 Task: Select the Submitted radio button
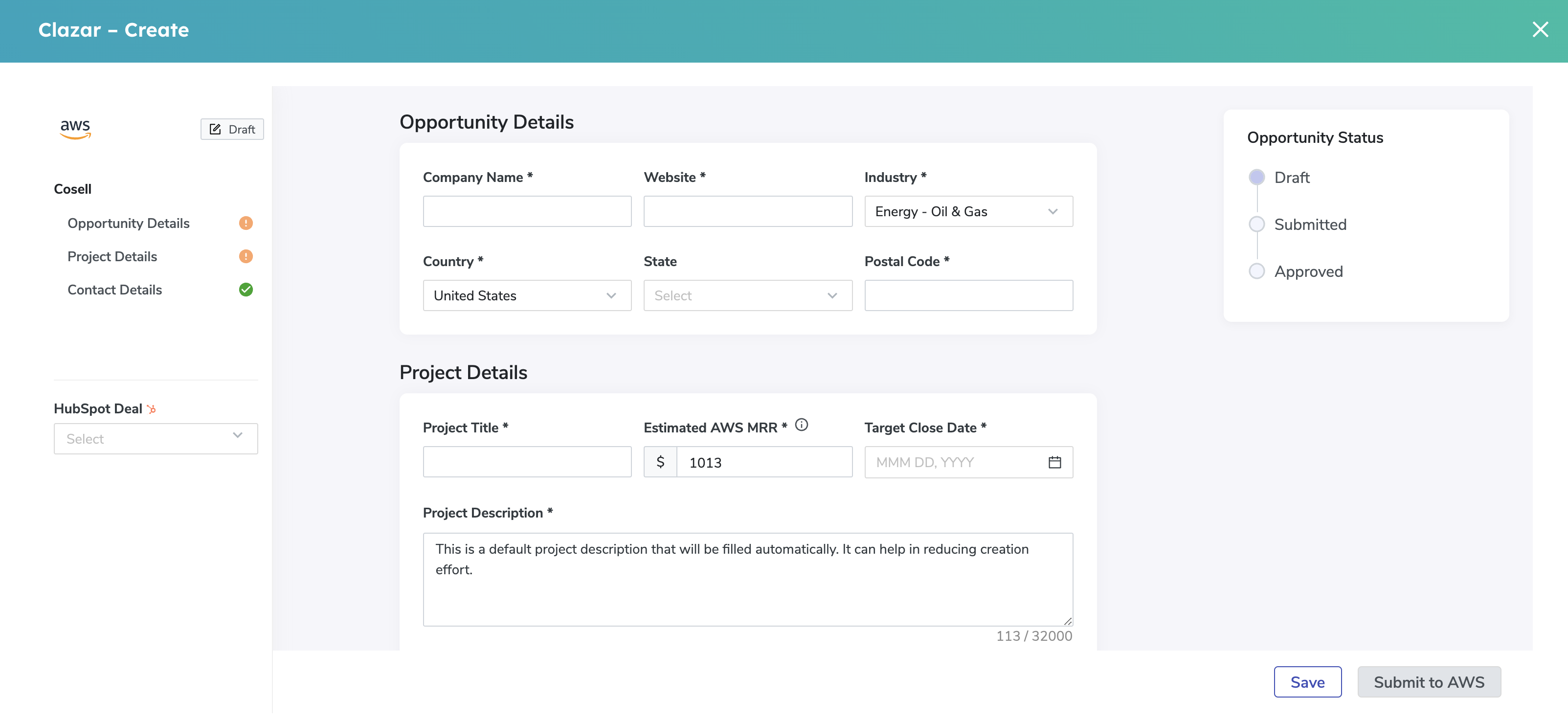pyautogui.click(x=1257, y=223)
